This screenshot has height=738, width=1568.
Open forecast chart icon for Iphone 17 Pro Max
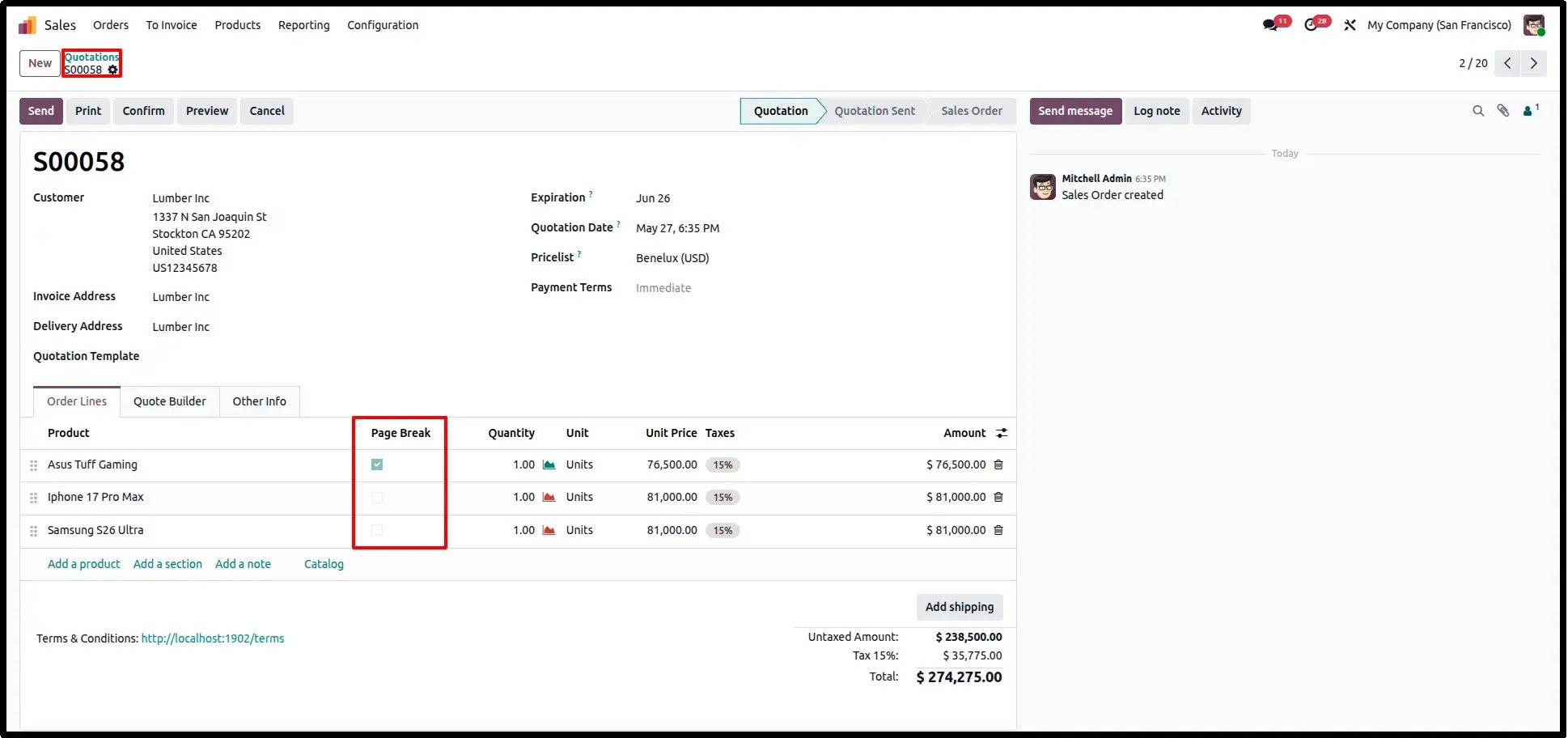click(x=549, y=497)
